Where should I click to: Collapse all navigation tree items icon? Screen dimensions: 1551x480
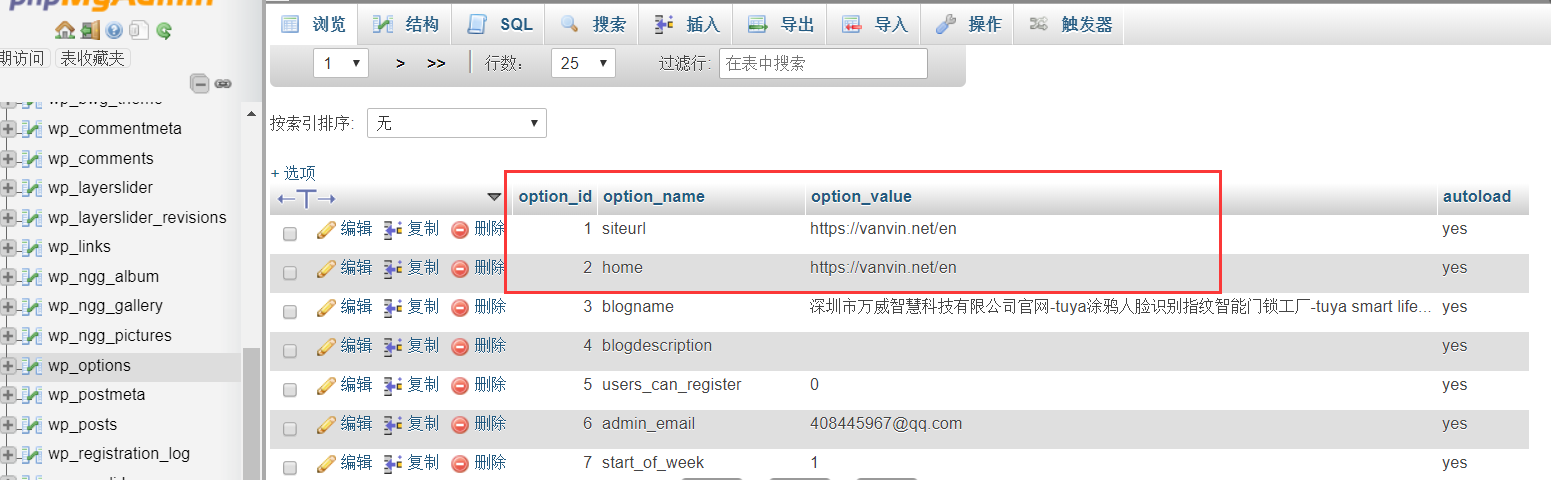(x=200, y=84)
